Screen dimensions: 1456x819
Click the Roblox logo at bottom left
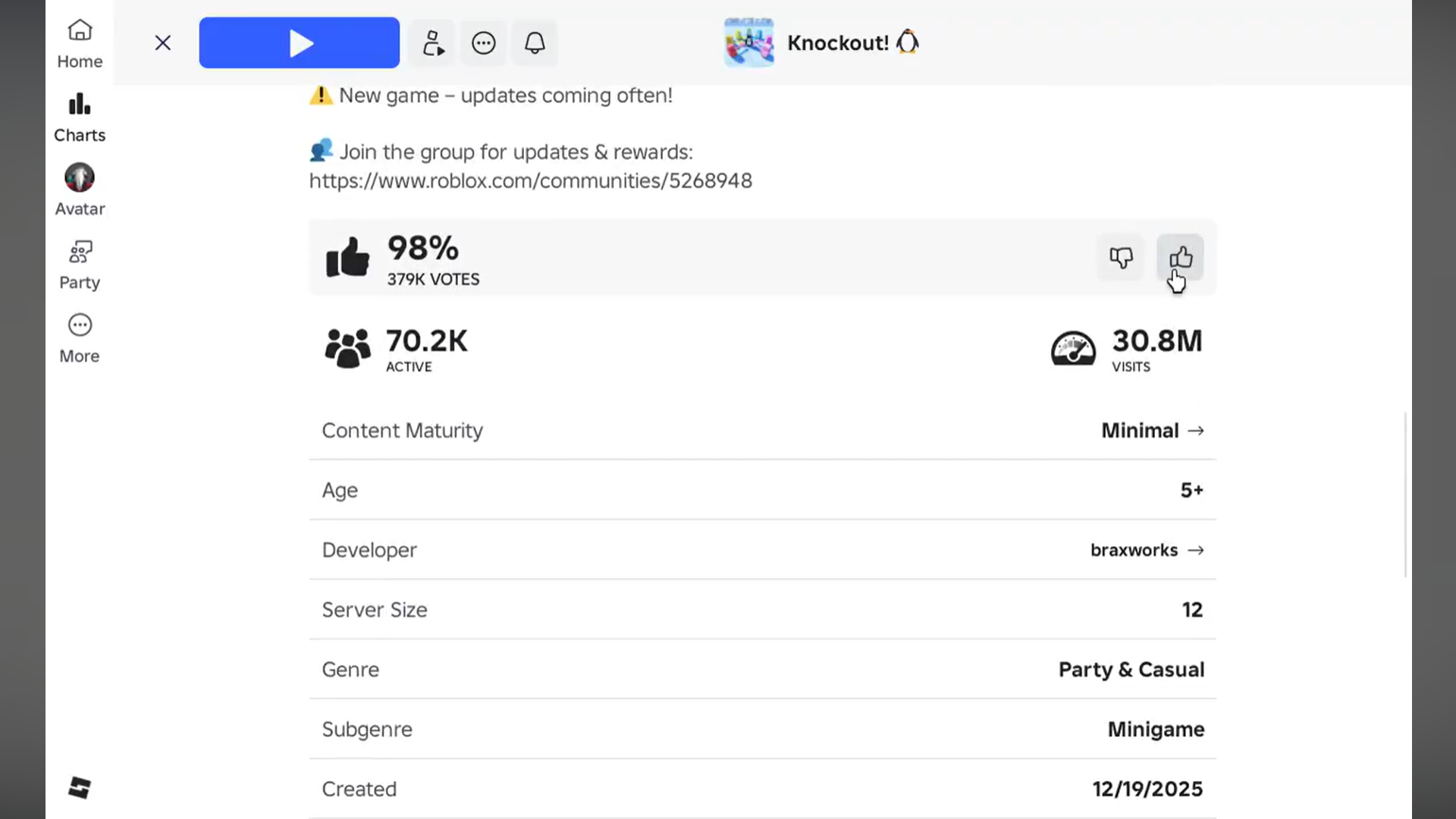80,788
